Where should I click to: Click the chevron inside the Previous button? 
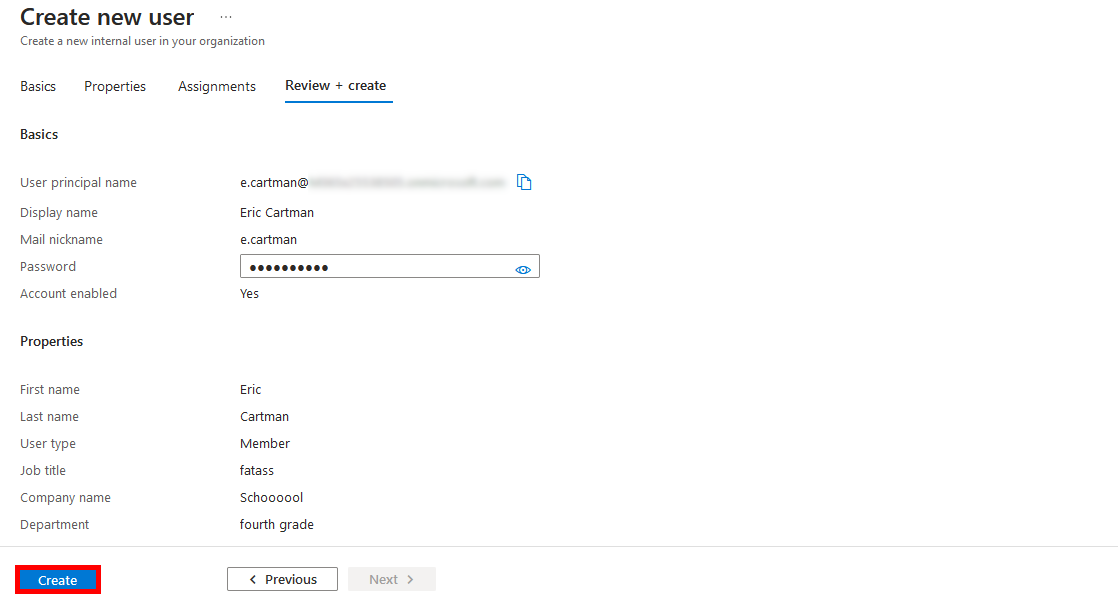coord(252,579)
